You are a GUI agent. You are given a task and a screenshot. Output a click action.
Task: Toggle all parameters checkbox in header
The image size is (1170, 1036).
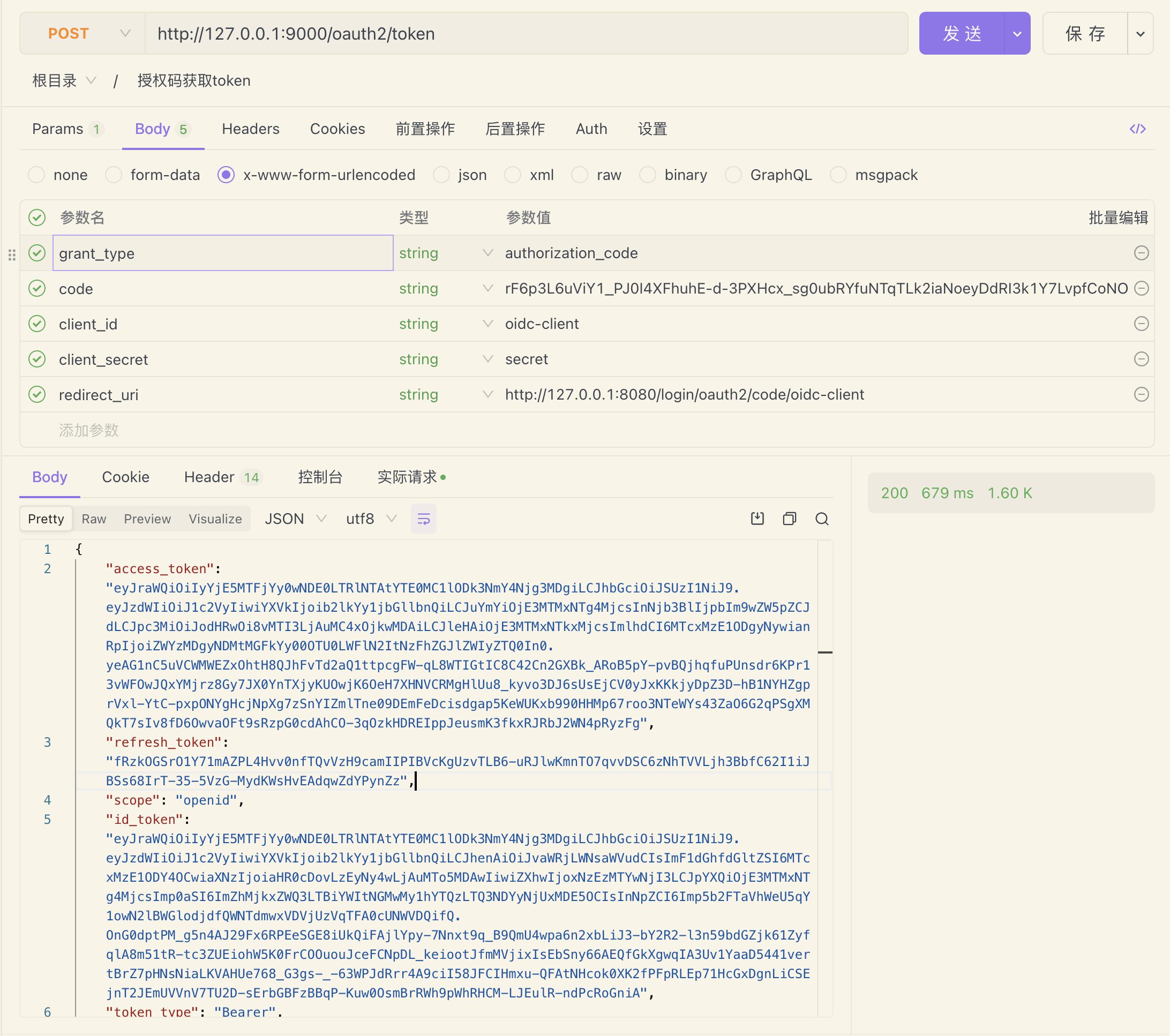(x=37, y=217)
